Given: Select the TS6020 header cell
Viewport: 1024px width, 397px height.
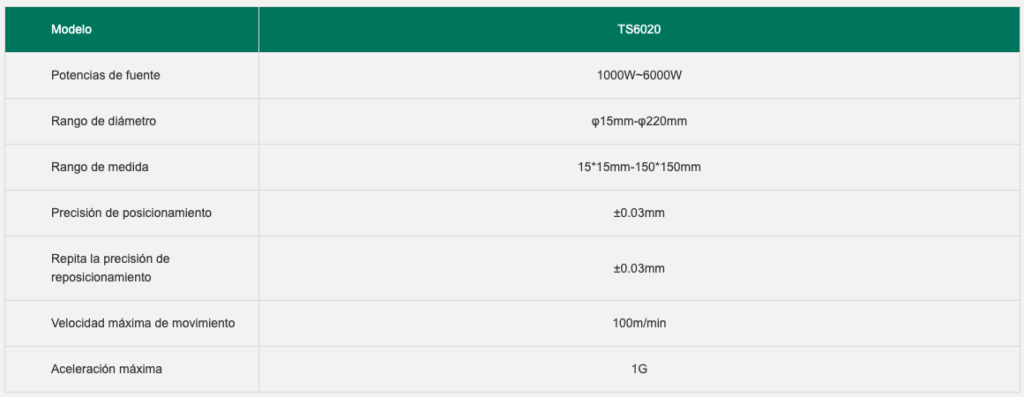Looking at the screenshot, I should [x=639, y=29].
